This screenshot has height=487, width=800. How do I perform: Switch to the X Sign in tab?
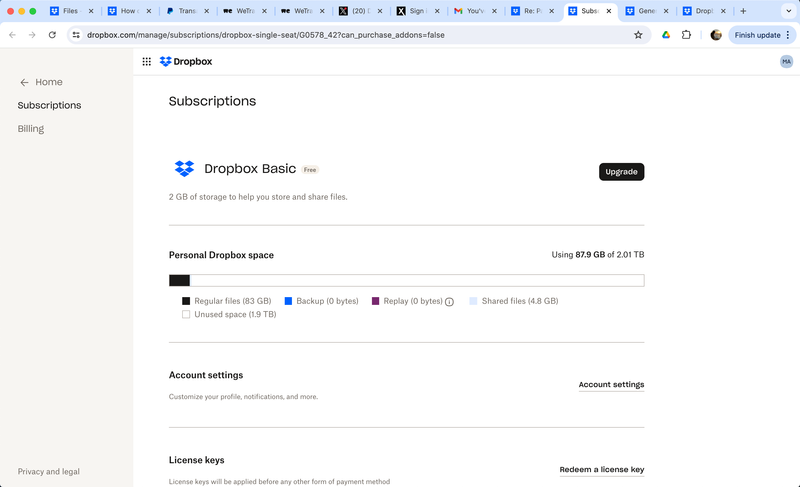click(416, 11)
